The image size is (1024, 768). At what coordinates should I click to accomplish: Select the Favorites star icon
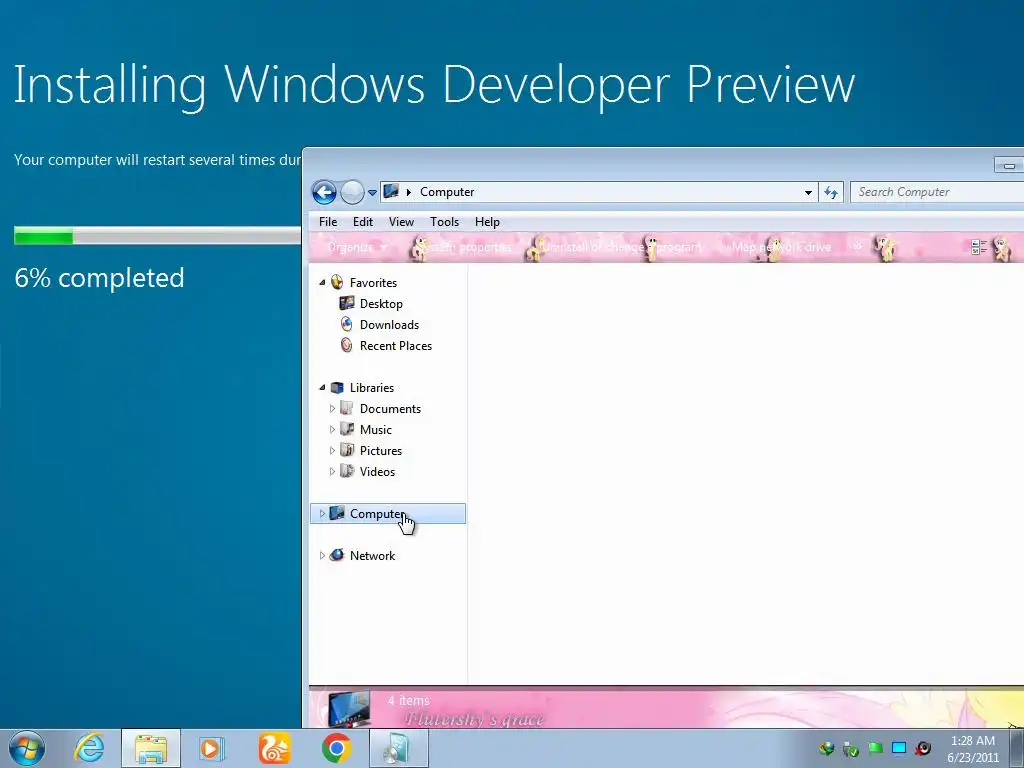337,282
